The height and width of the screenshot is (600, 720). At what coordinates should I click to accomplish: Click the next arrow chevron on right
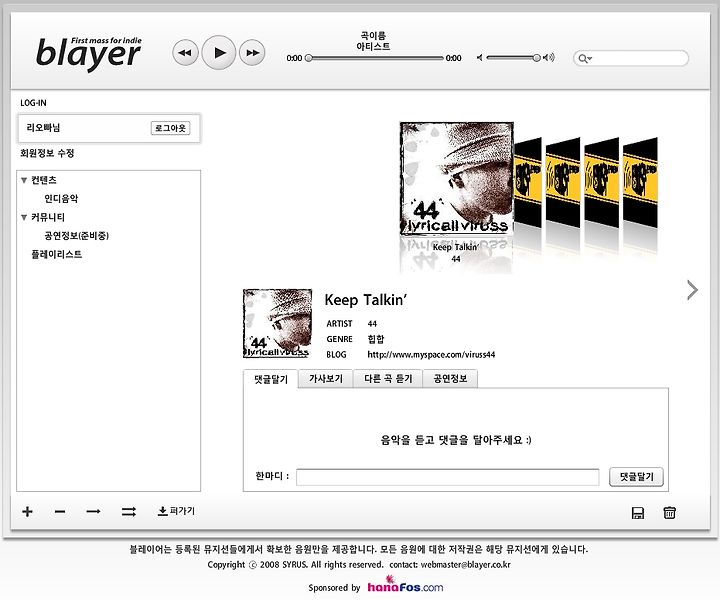coord(692,290)
